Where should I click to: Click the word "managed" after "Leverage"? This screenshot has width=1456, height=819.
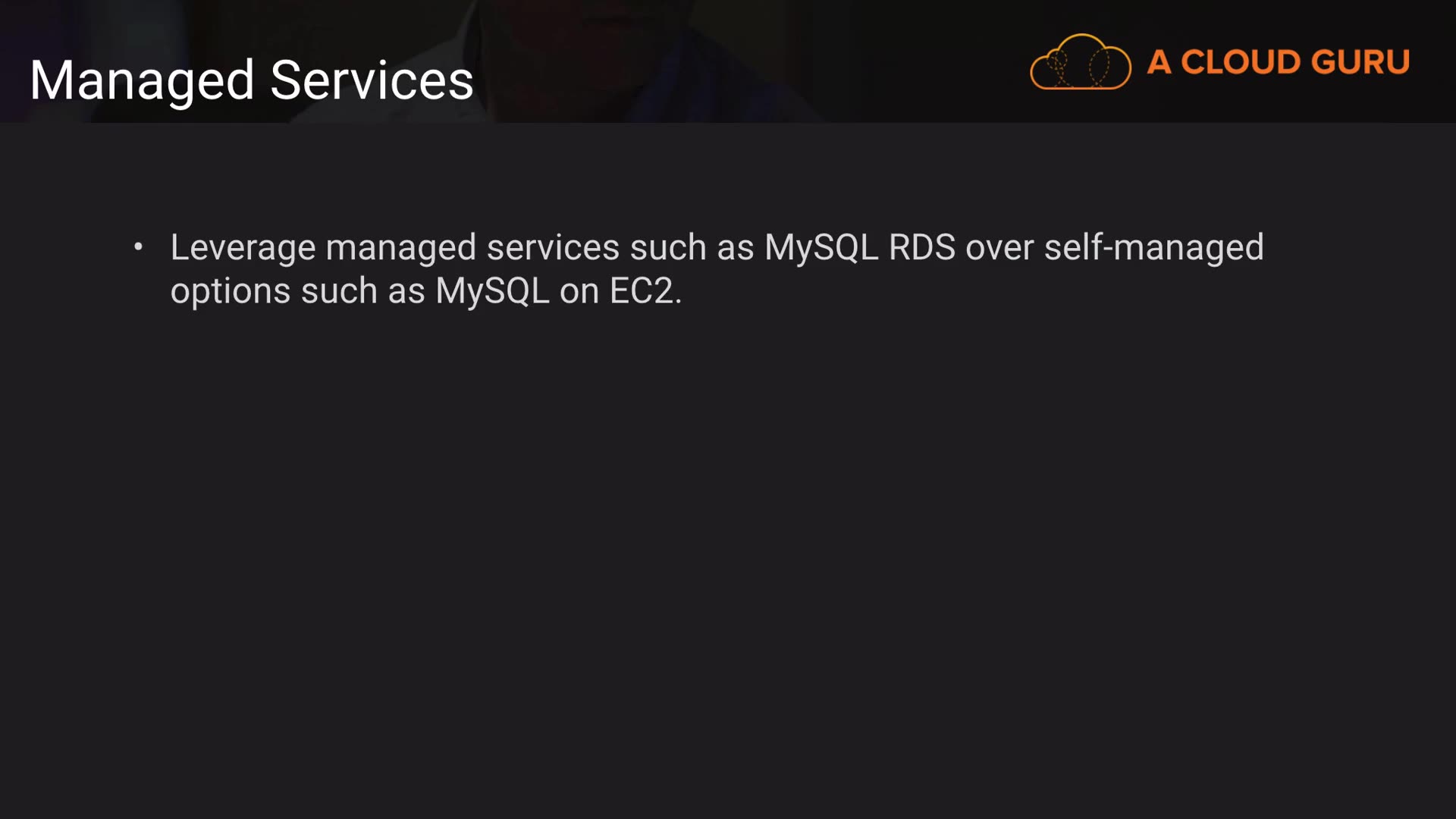point(401,247)
